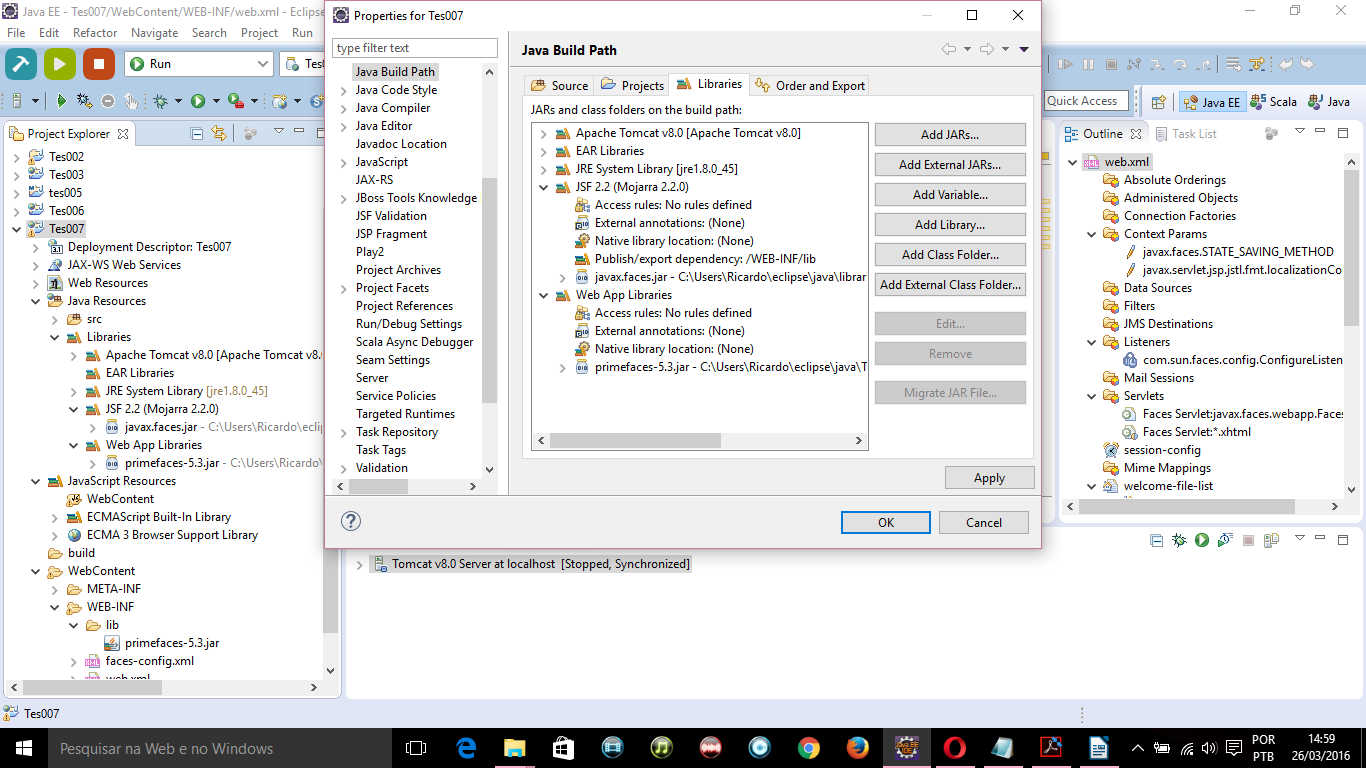Viewport: 1366px width, 768px height.
Task: Click Add External JARs...
Action: click(x=950, y=164)
